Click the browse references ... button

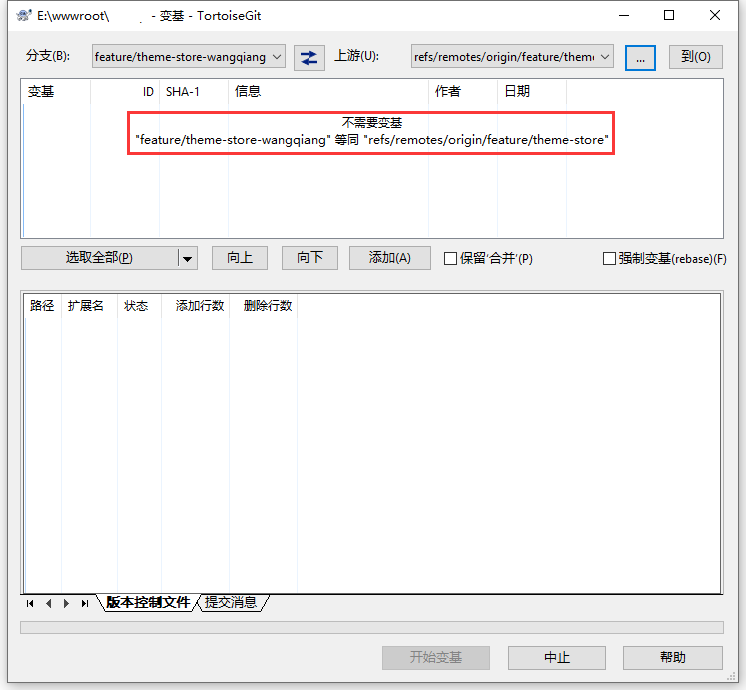(x=640, y=58)
